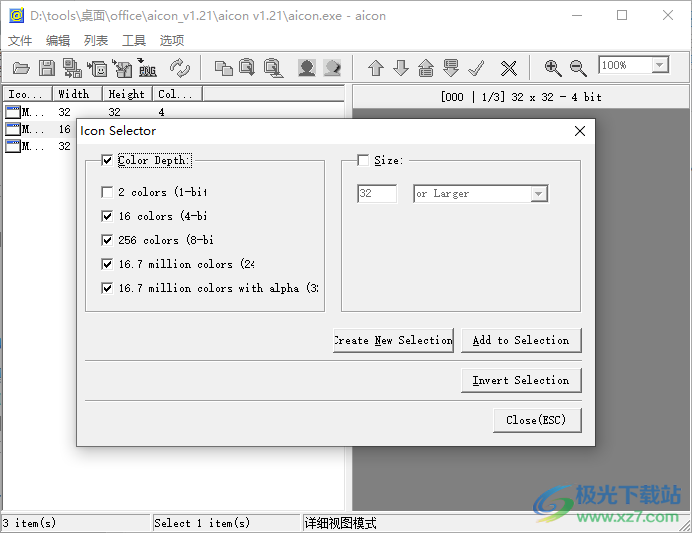692x533 pixels.
Task: Click the save-selected-icons toolbar icon
Action: 72,68
